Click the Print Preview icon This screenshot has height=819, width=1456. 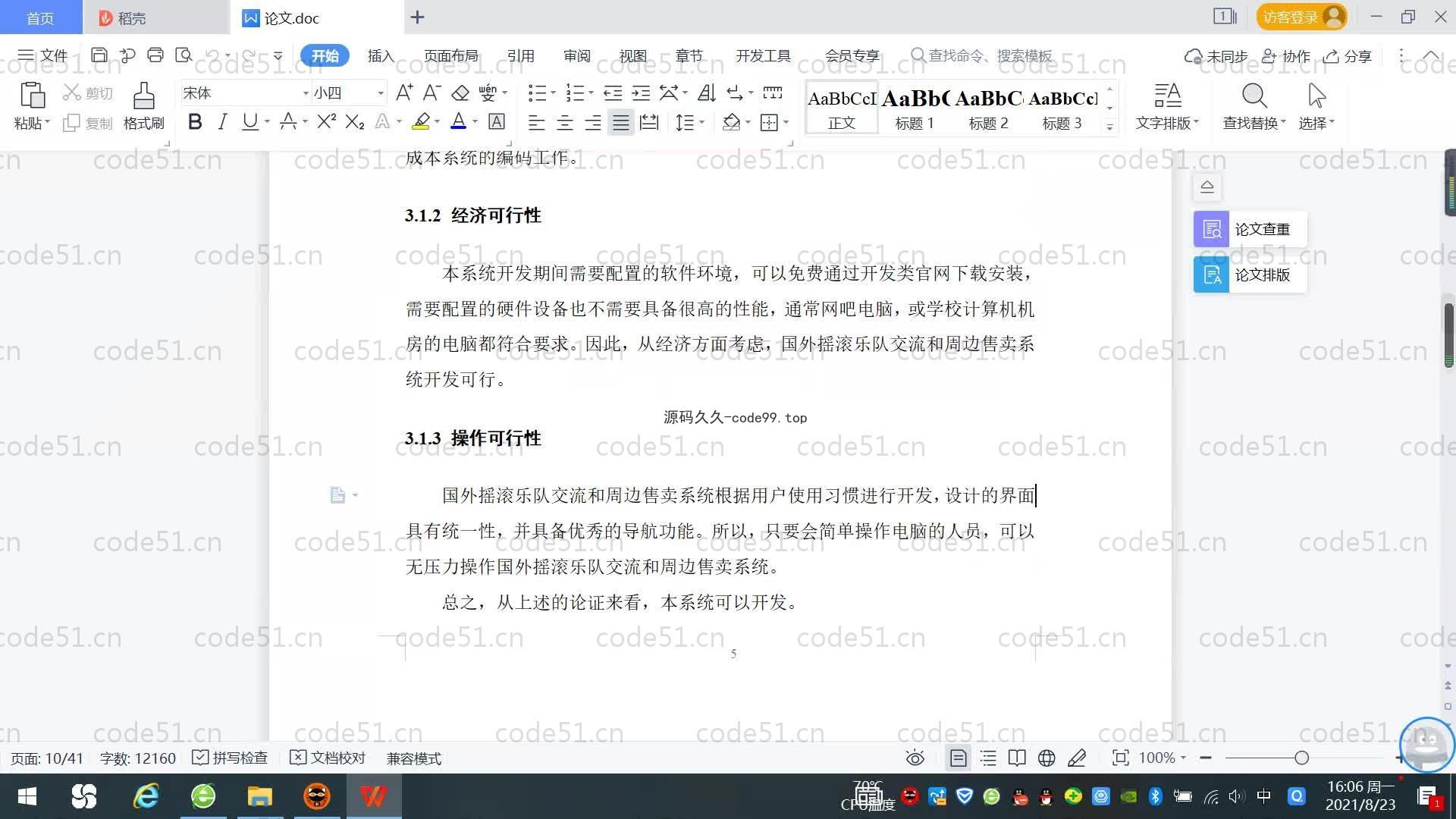pos(183,55)
